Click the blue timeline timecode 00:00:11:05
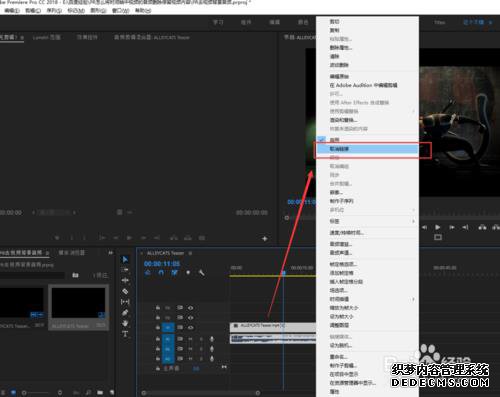 click(x=162, y=264)
